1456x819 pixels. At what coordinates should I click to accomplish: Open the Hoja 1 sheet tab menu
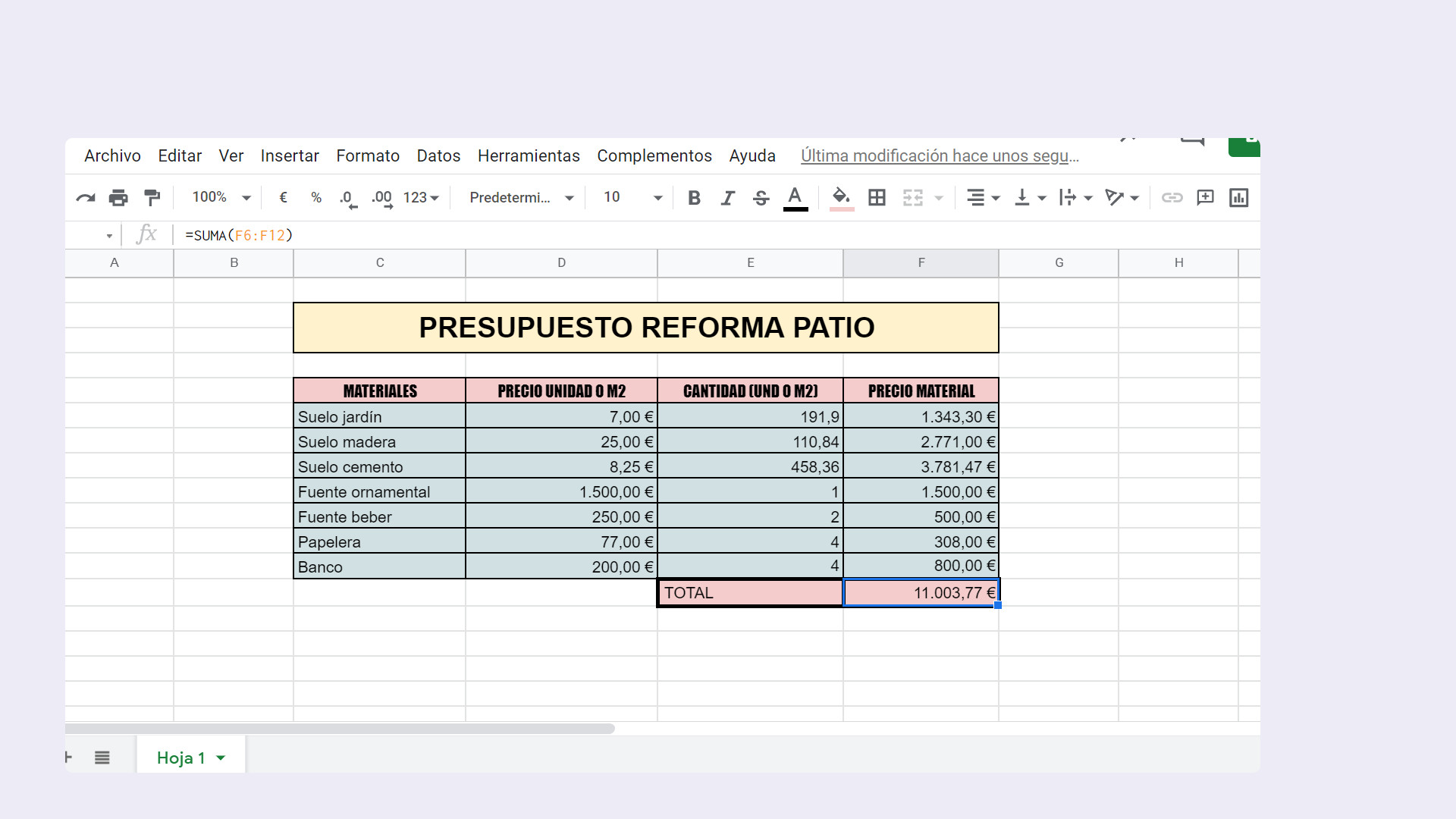click(x=221, y=757)
